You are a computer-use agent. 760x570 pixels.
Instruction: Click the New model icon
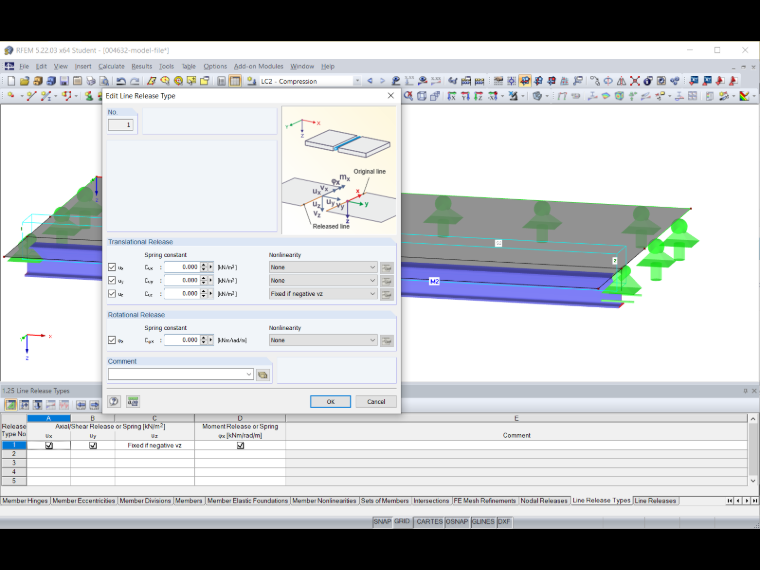(x=11, y=81)
